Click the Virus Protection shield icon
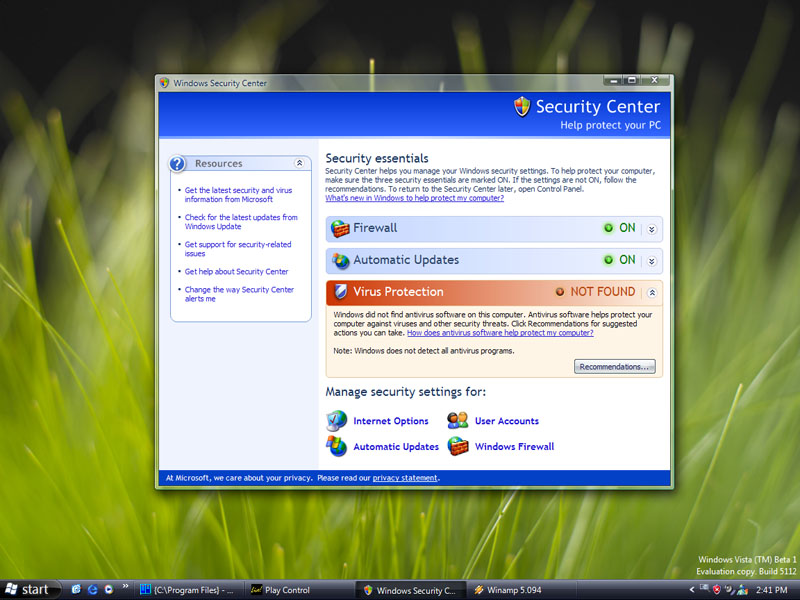This screenshot has width=800, height=600. (x=340, y=292)
